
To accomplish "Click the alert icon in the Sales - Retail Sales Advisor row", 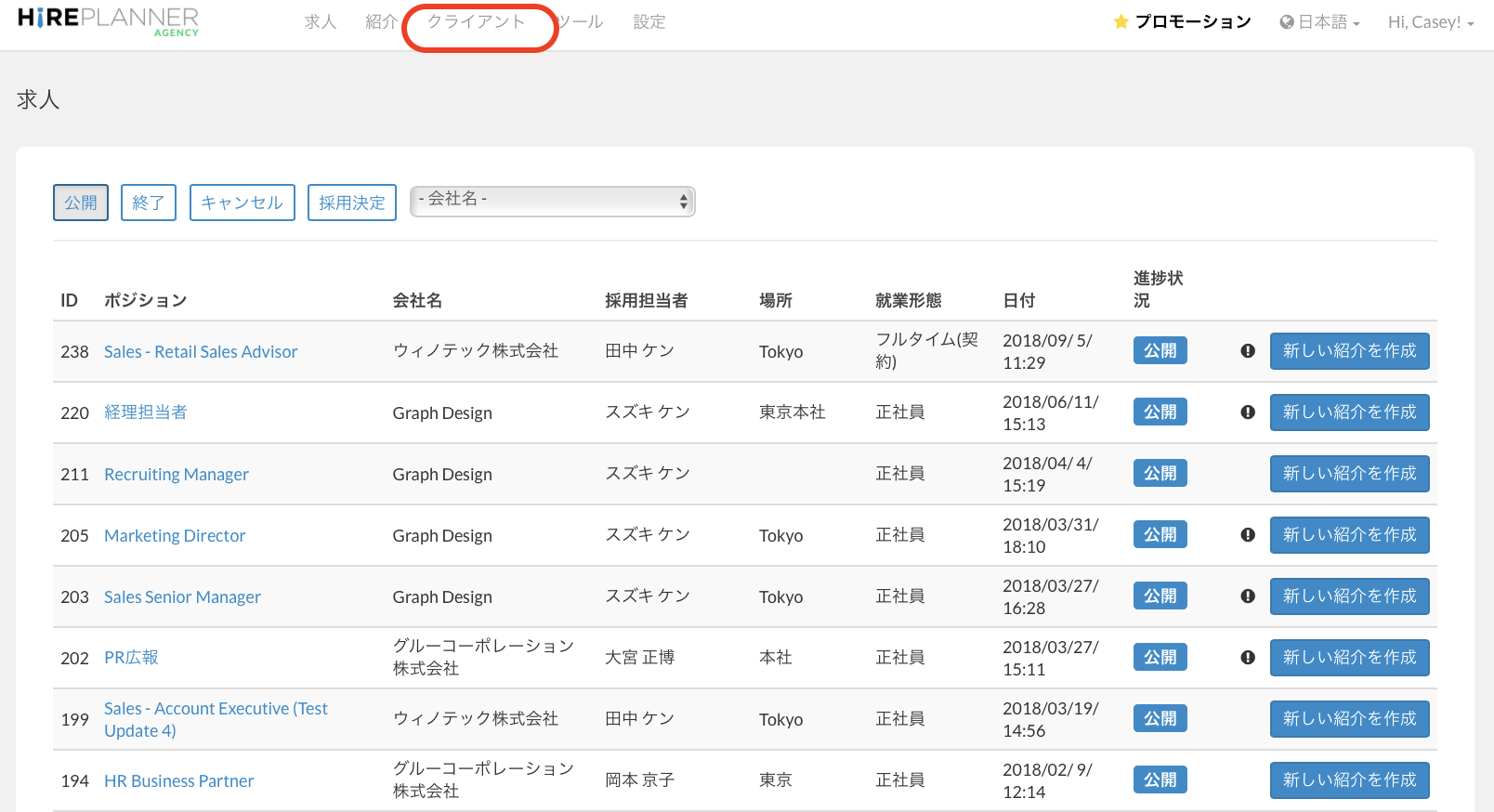I will [1248, 351].
